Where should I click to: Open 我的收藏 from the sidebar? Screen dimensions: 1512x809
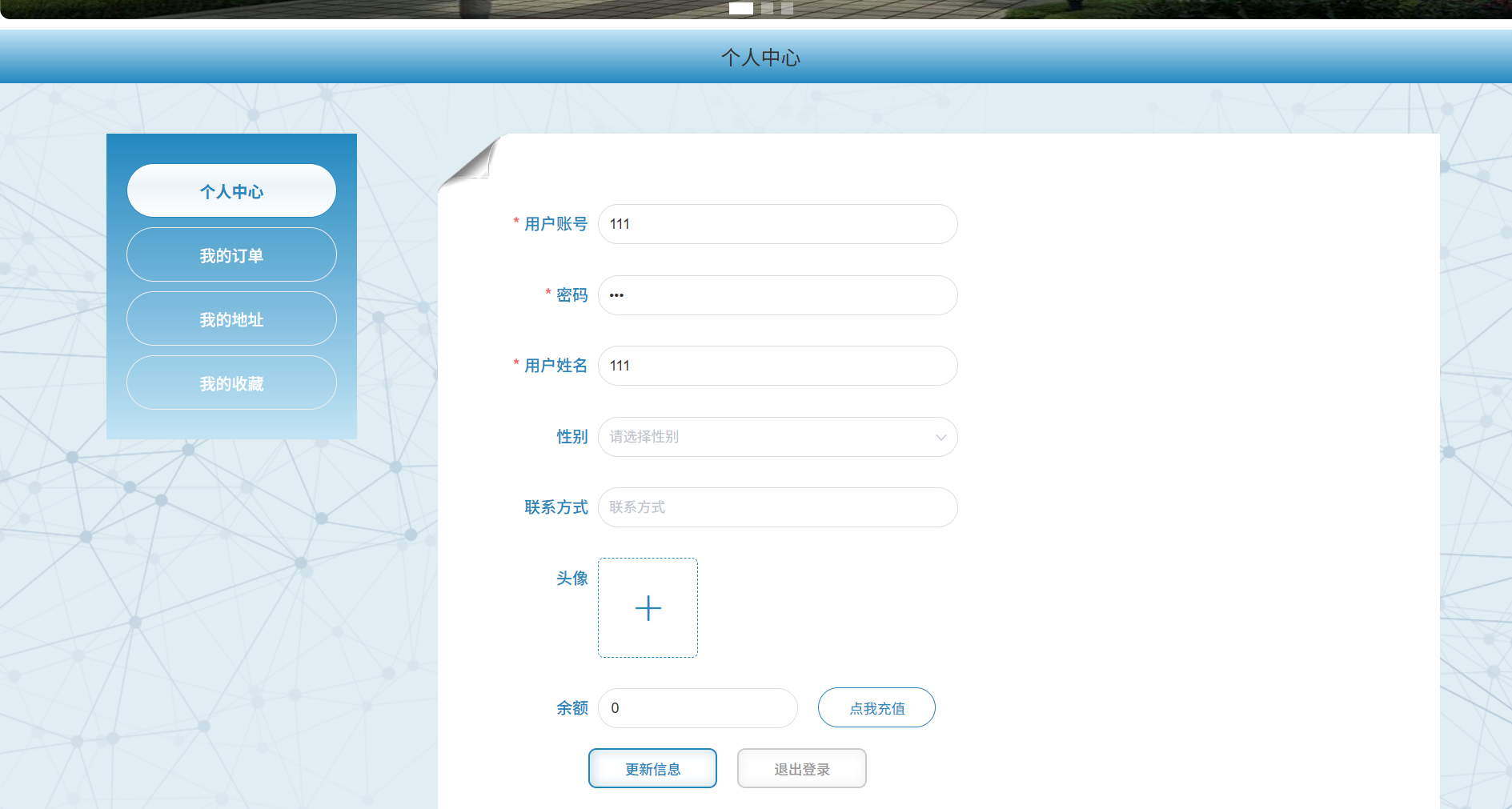click(231, 382)
